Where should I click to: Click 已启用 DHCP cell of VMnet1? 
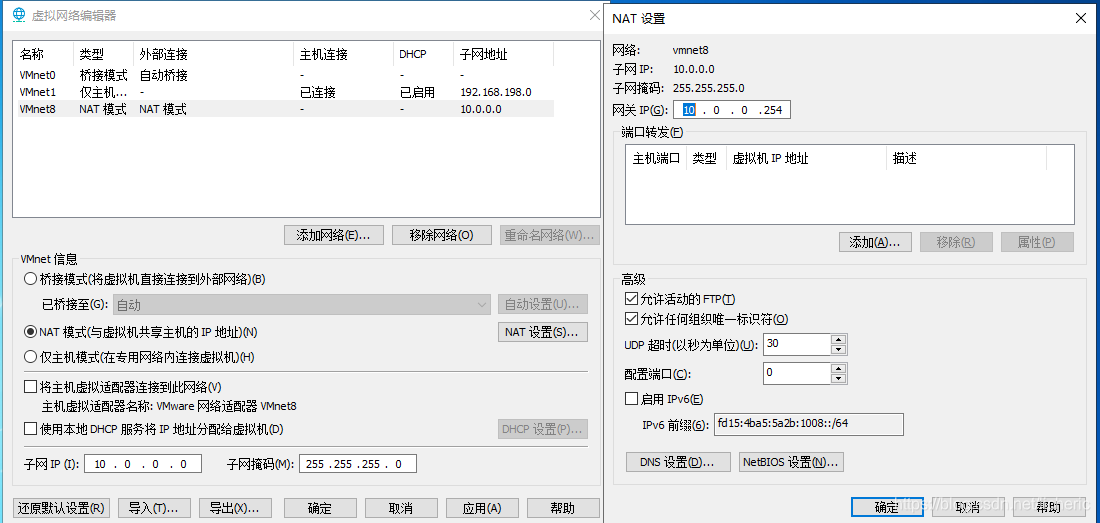[417, 92]
